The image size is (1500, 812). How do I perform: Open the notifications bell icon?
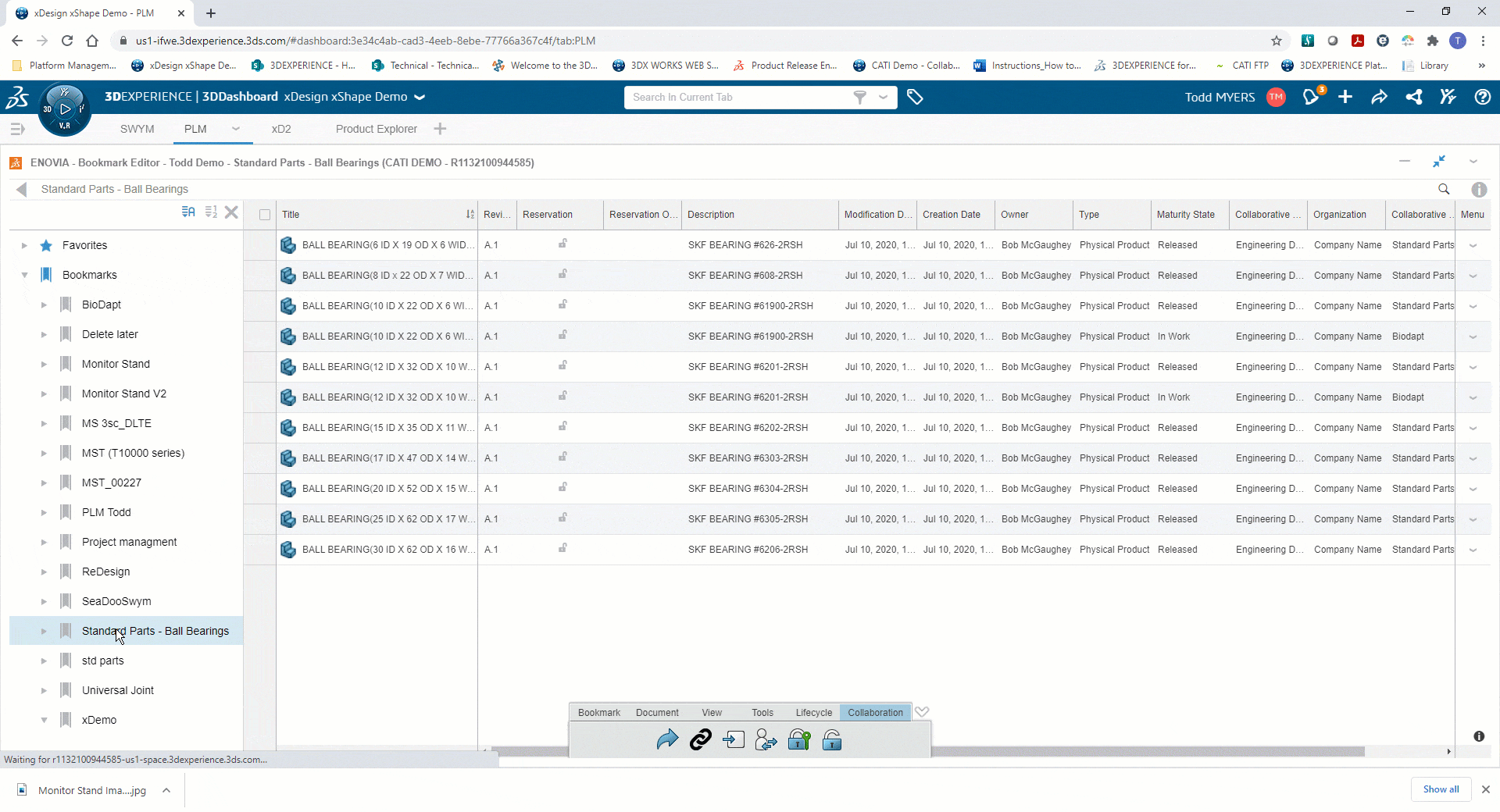tap(1312, 97)
